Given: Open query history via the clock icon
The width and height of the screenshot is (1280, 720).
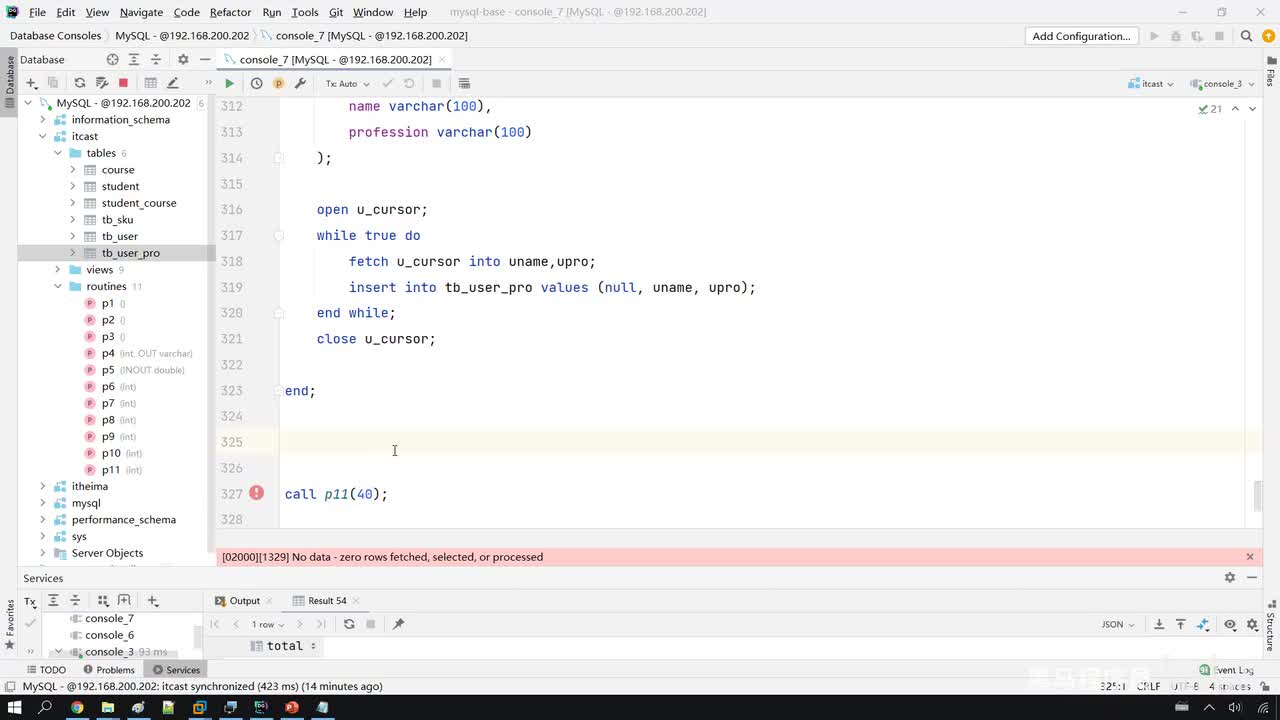Looking at the screenshot, I should (x=257, y=83).
